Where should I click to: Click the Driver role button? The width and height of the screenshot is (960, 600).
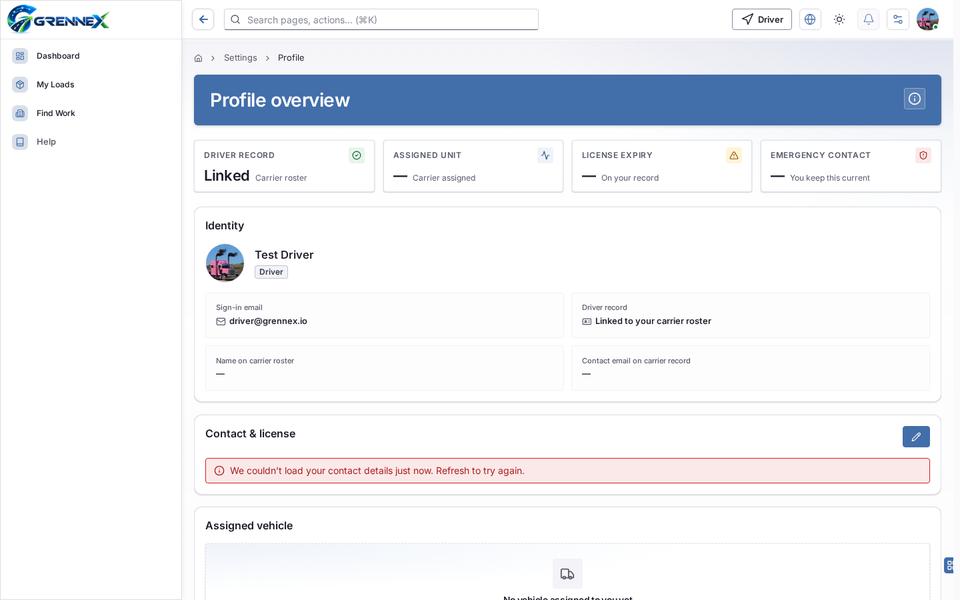762,20
